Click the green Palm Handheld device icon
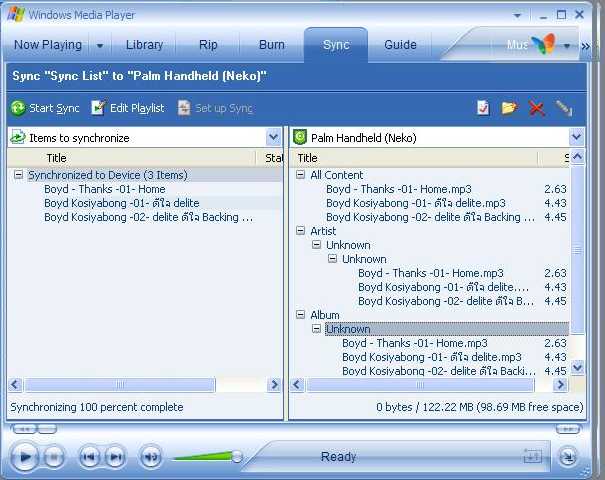 [x=300, y=137]
